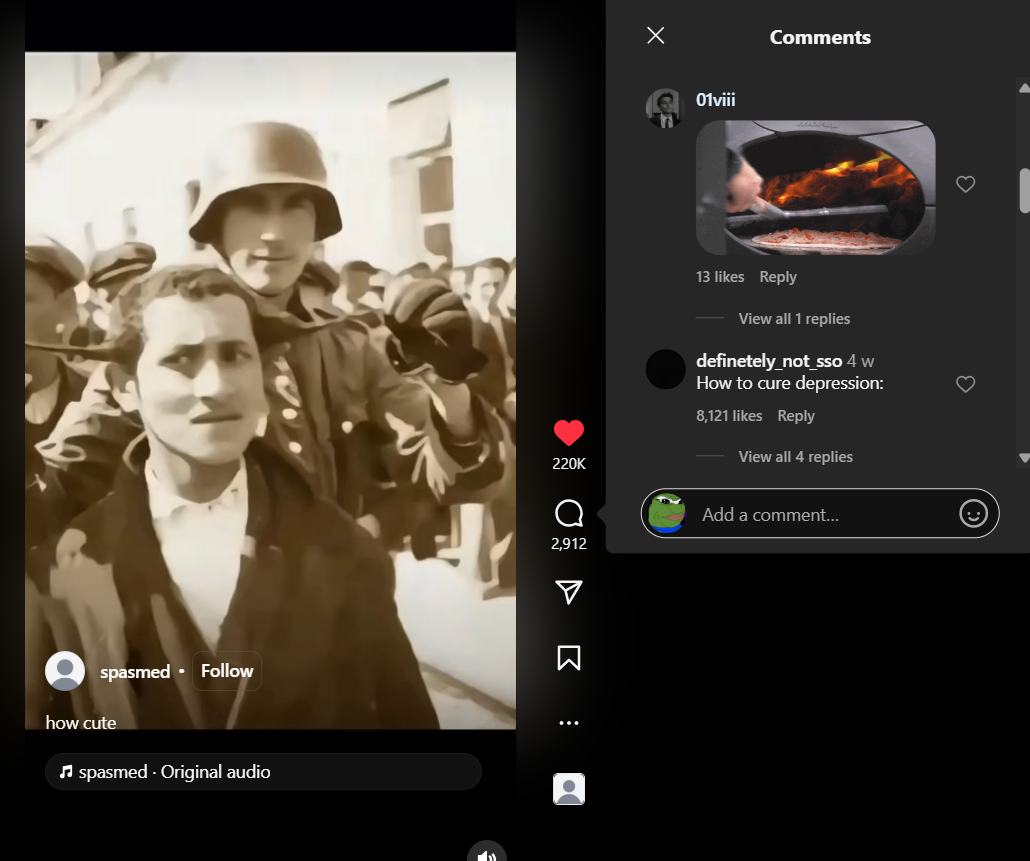Open comments via the speech bubble icon

point(569,513)
